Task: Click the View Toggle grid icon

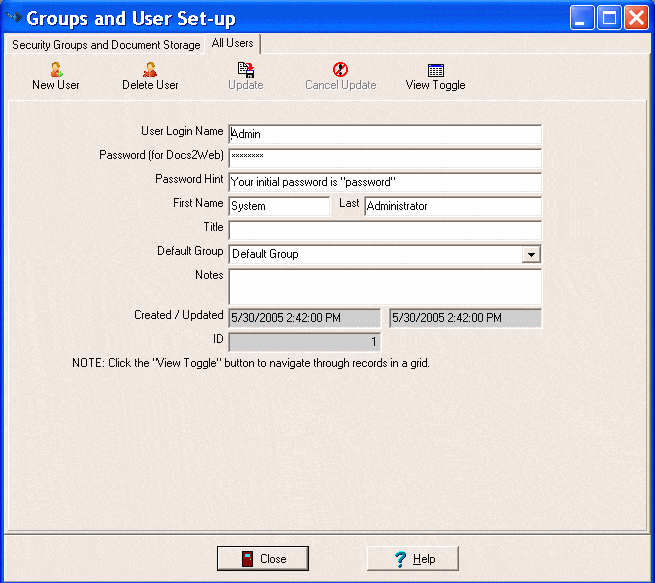Action: (435, 70)
